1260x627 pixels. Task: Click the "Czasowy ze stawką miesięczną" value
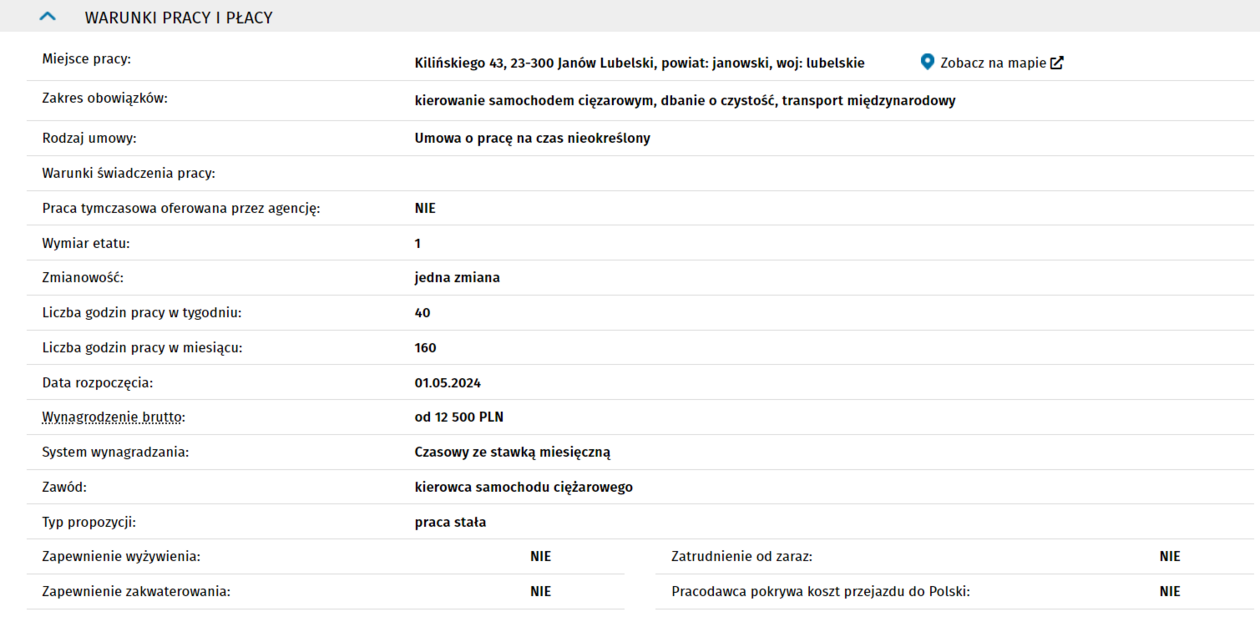512,452
